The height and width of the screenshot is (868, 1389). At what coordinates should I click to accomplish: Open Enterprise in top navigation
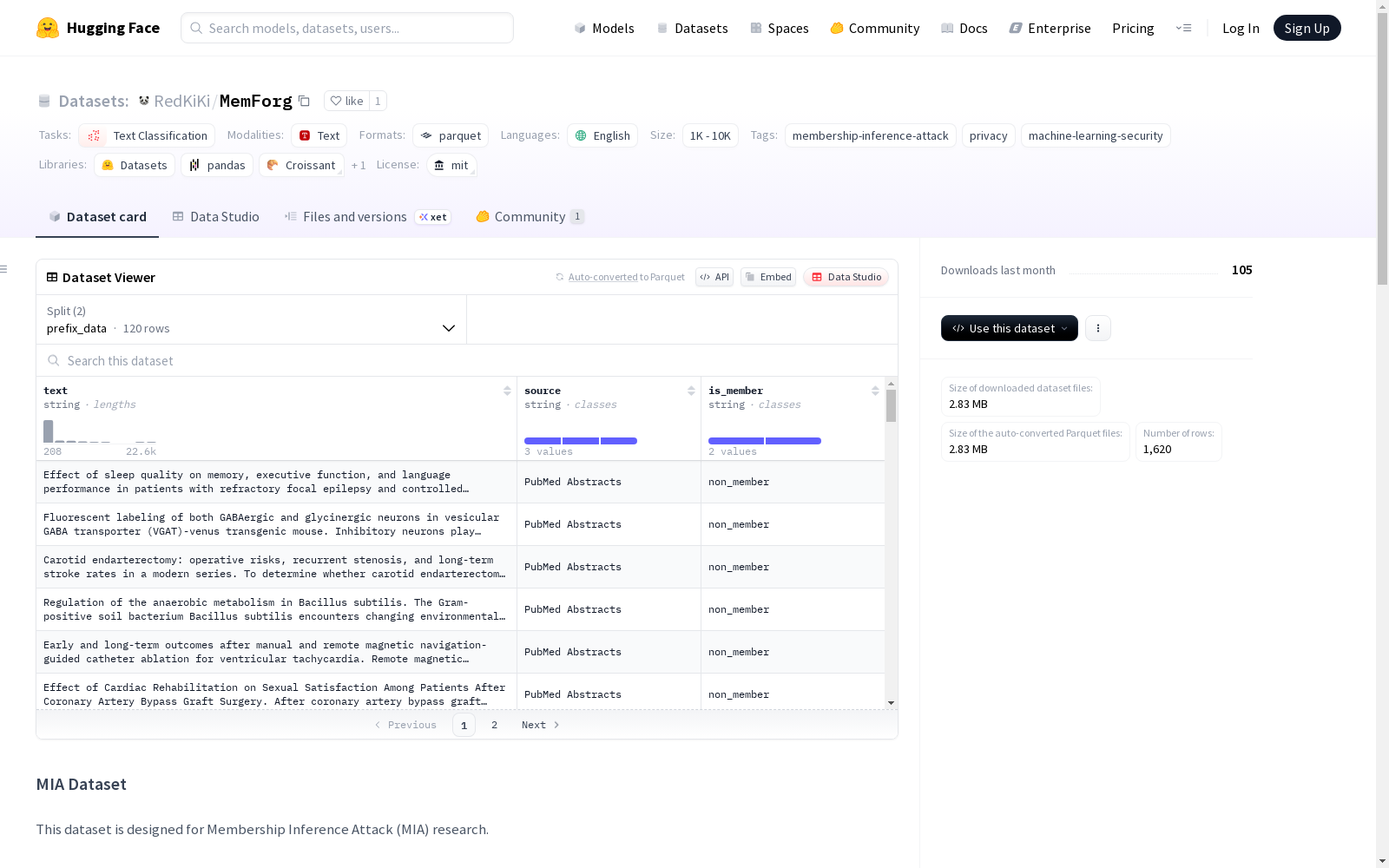coord(1050,28)
